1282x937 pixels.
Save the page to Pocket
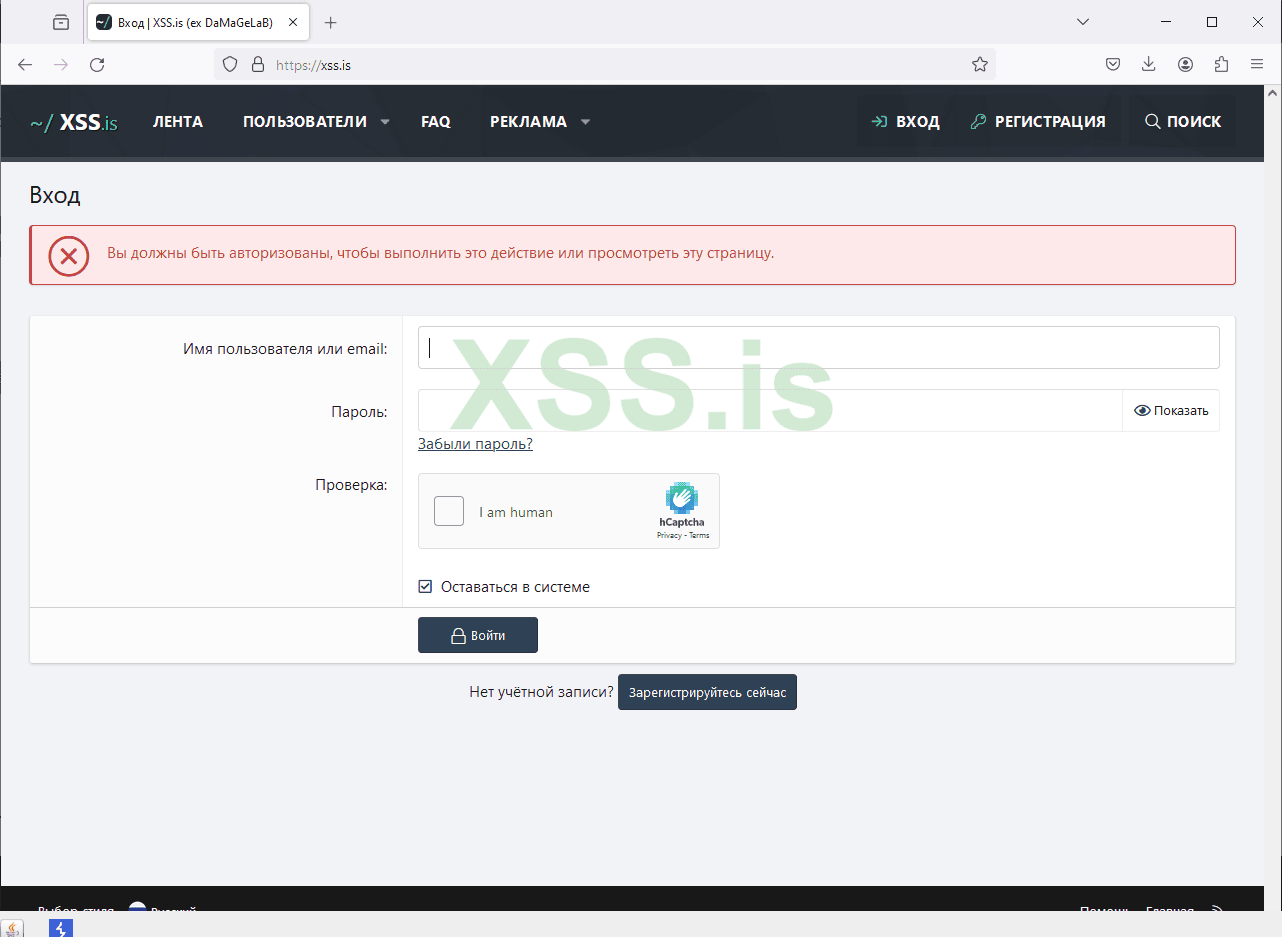pyautogui.click(x=1113, y=64)
